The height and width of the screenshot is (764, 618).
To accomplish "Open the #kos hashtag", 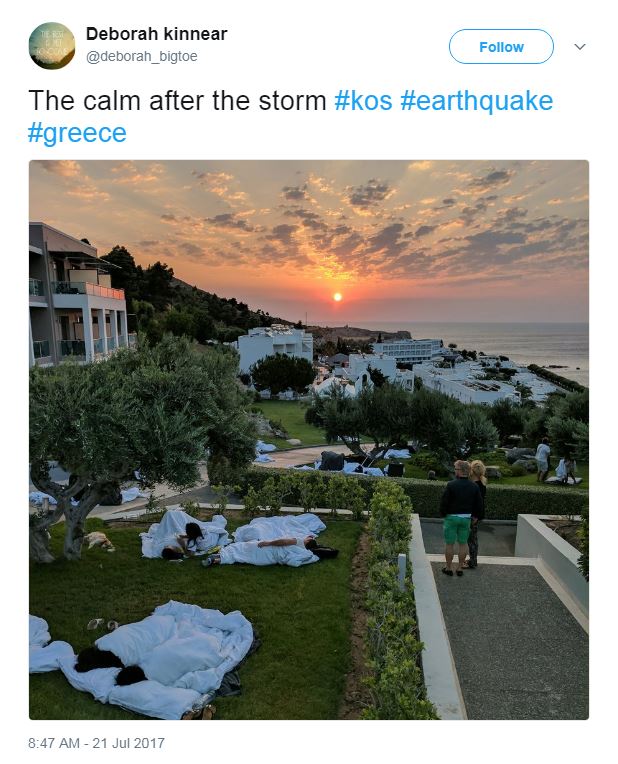I will pos(363,101).
